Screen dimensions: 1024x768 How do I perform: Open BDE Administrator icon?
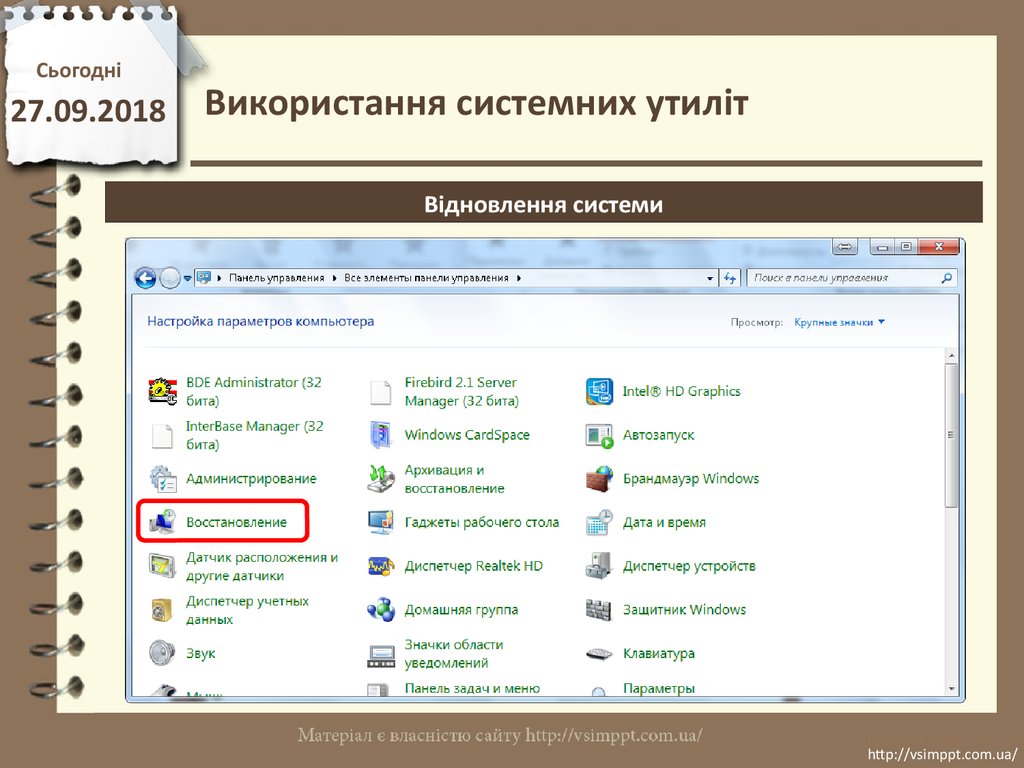162,391
